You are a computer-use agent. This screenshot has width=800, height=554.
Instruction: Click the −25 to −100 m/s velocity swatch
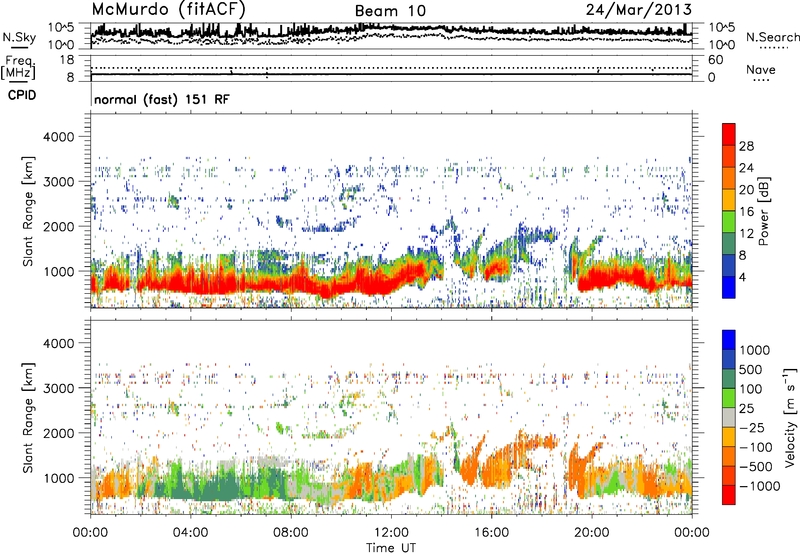(729, 437)
